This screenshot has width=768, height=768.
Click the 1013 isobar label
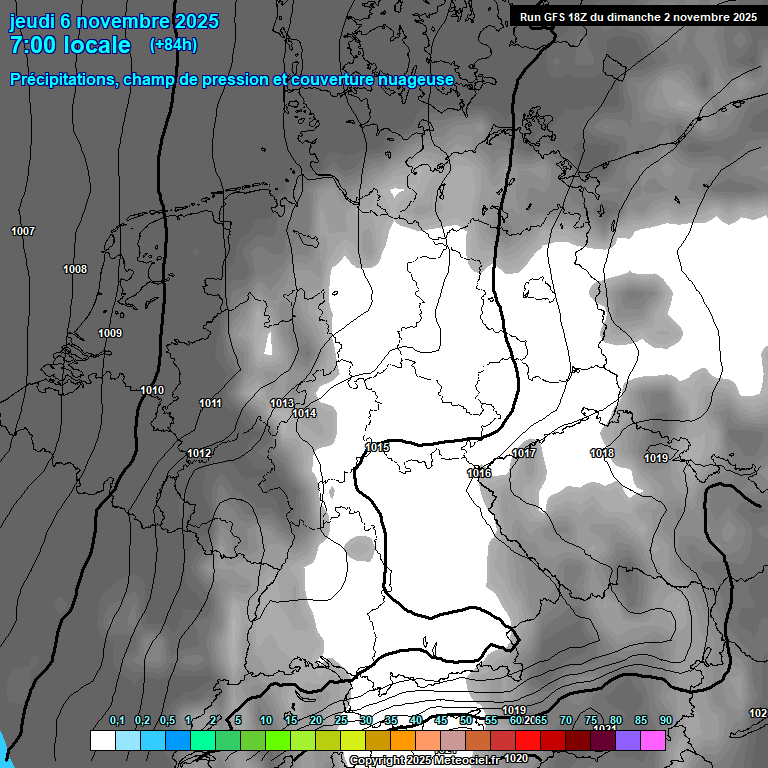282,404
